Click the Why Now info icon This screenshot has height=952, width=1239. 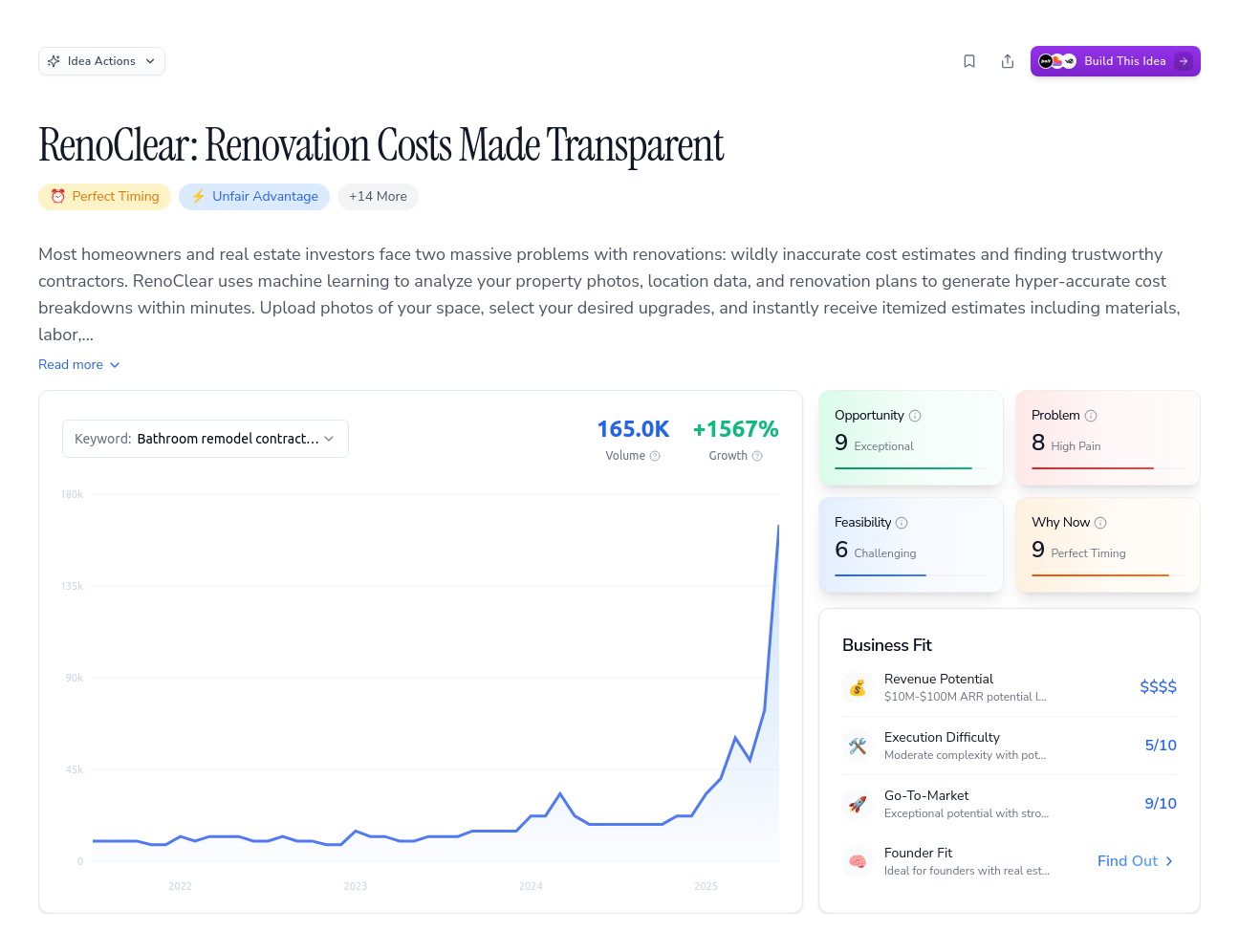point(1100,523)
